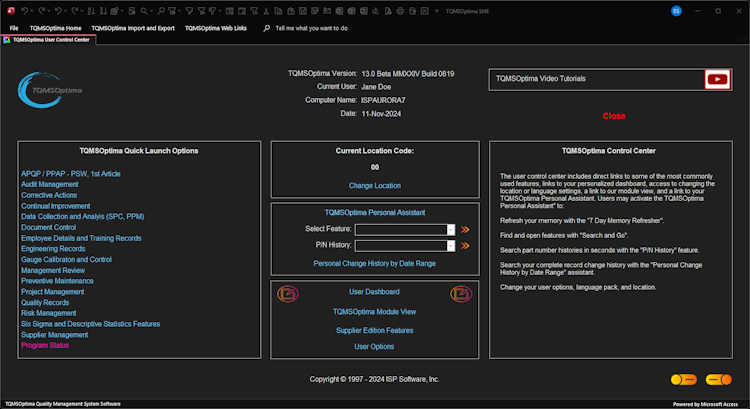This screenshot has width=750, height=409.
Task: Click the Access application logo icon
Action: point(11,11)
